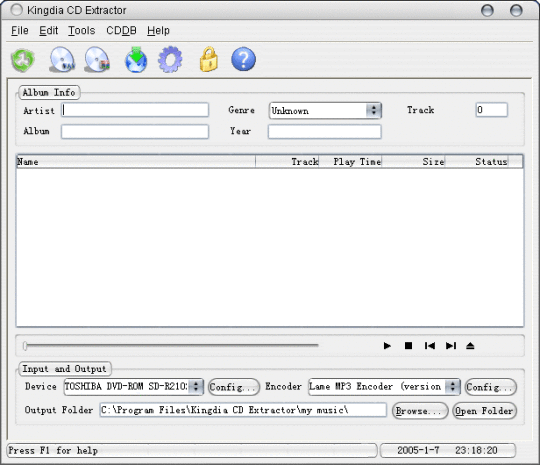Screen dimensions: 540x465
Task: Skip to the previous track
Action: coord(429,345)
